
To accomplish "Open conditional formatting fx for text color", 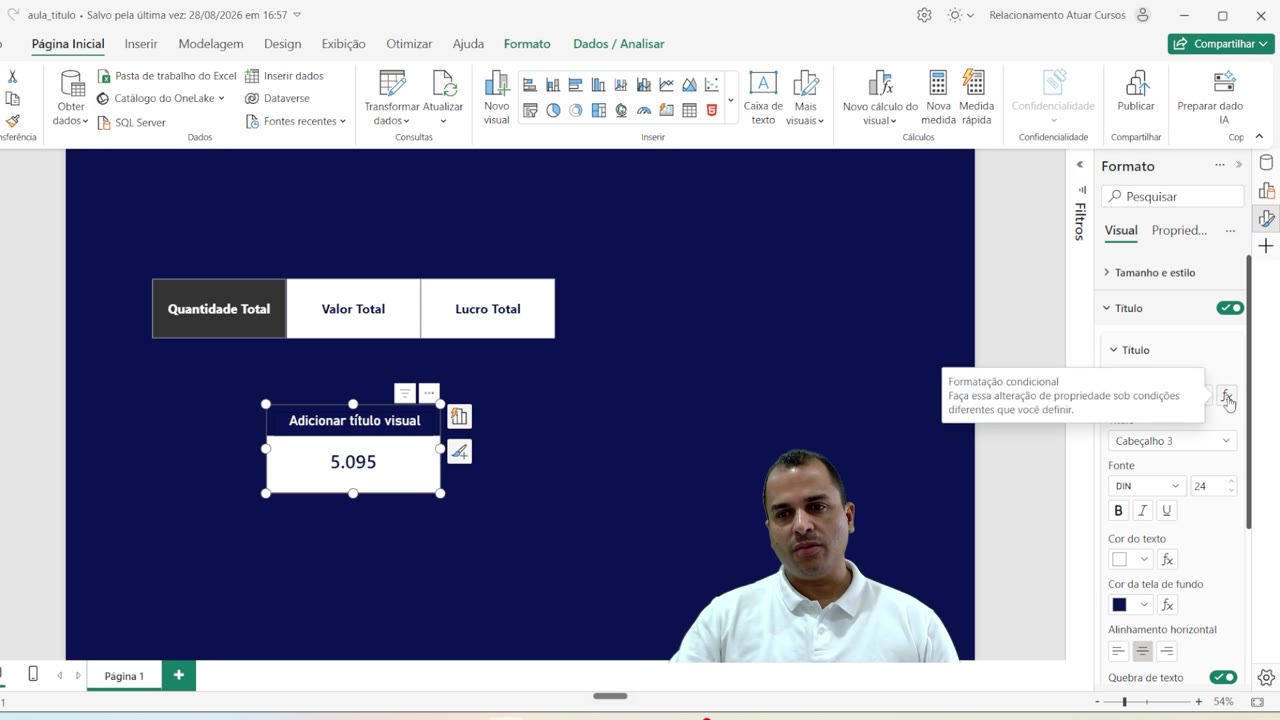I will (x=1167, y=559).
